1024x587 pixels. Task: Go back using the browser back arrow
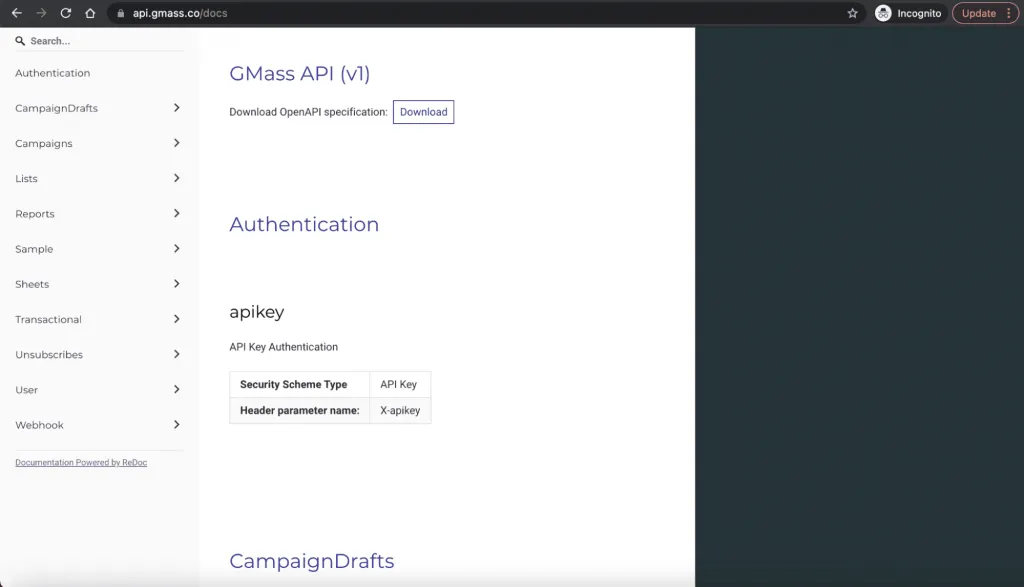point(17,13)
